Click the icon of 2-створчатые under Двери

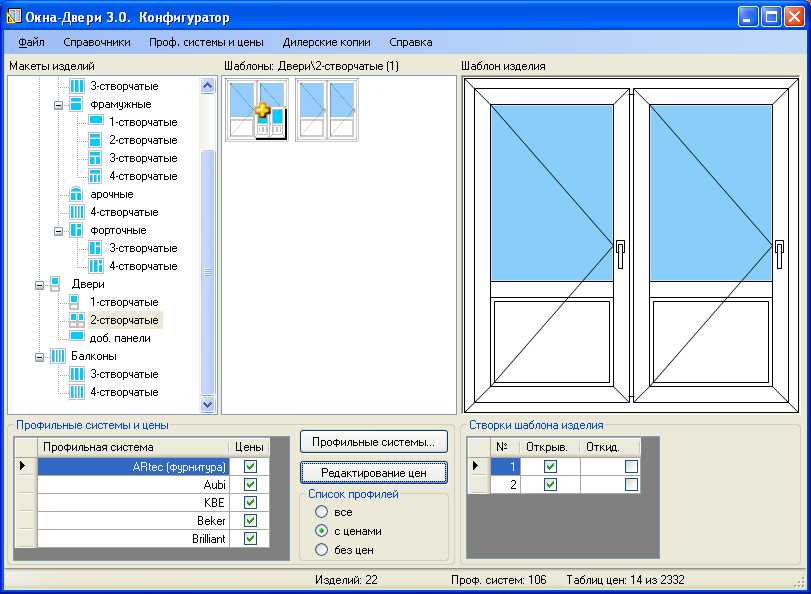(x=77, y=320)
